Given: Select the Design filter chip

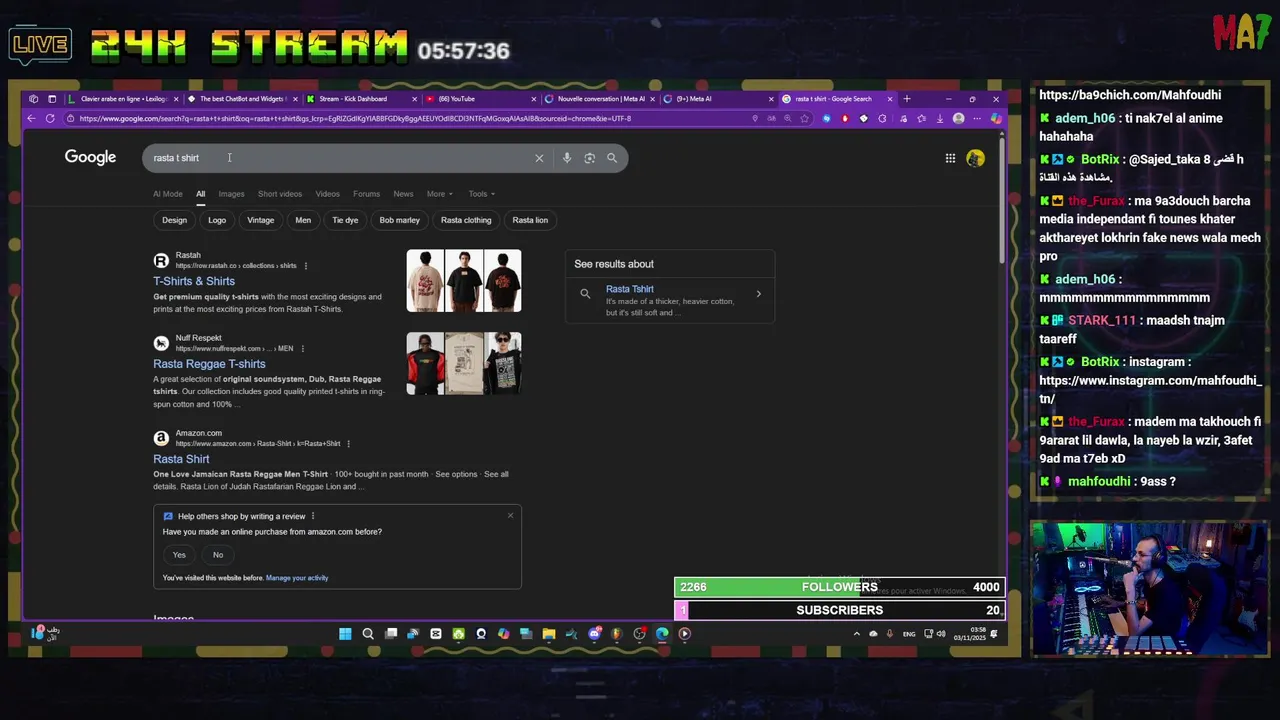Looking at the screenshot, I should tap(174, 220).
